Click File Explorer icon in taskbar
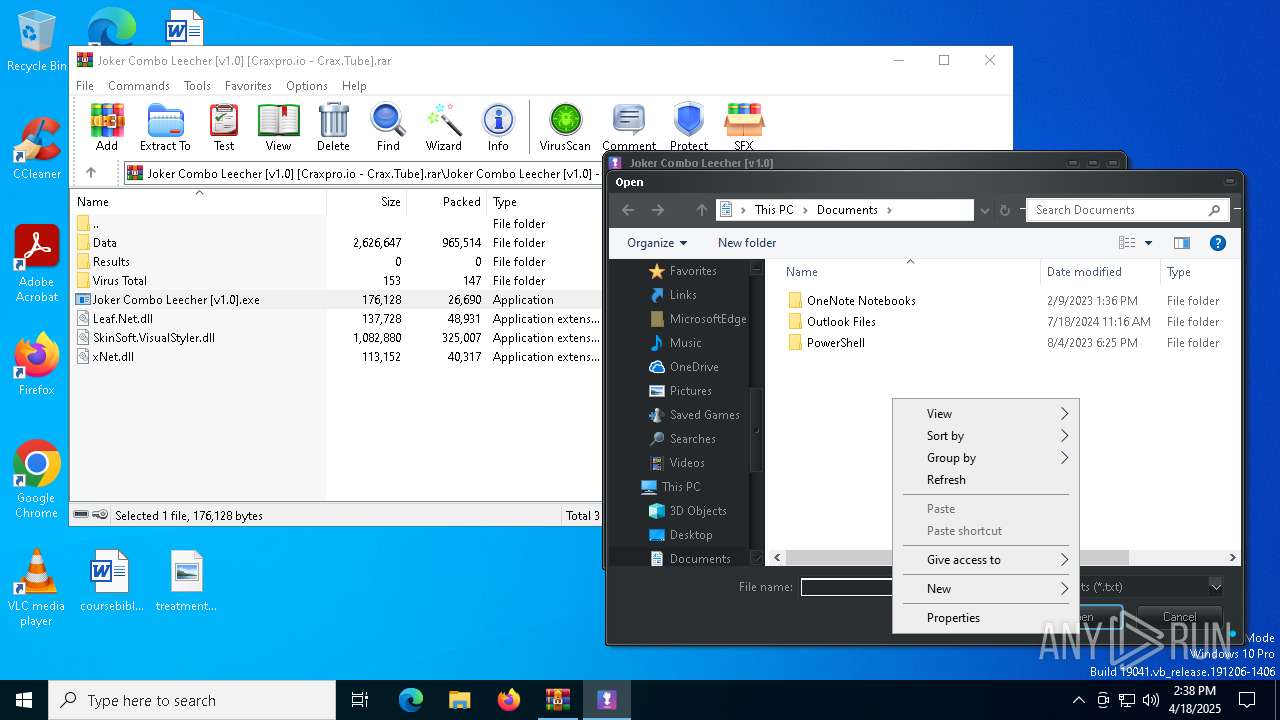 tap(459, 700)
